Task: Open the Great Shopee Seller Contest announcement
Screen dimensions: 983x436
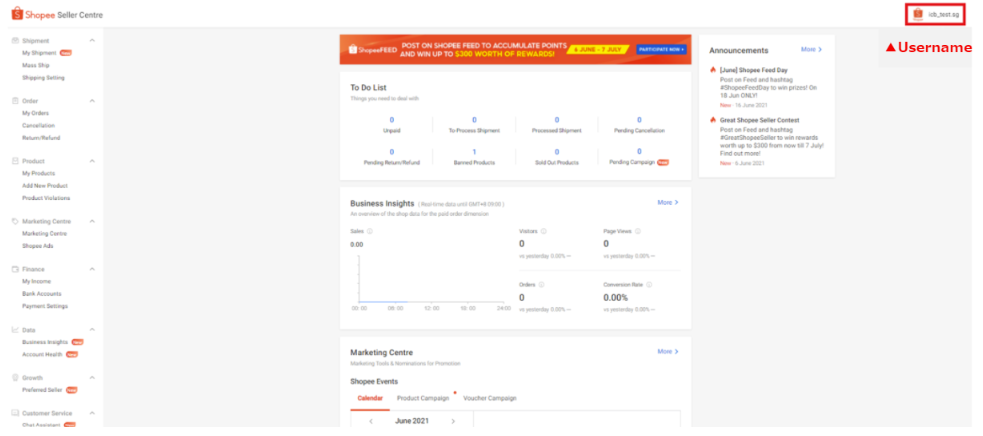Action: click(x=761, y=119)
